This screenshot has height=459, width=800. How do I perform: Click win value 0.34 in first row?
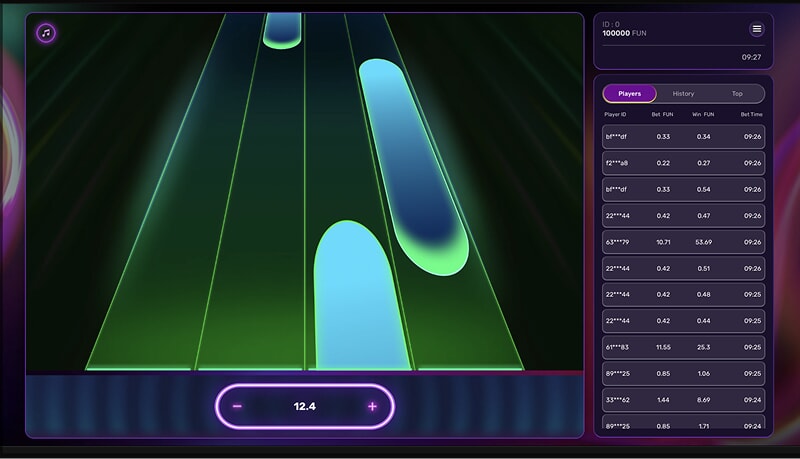[x=704, y=137]
